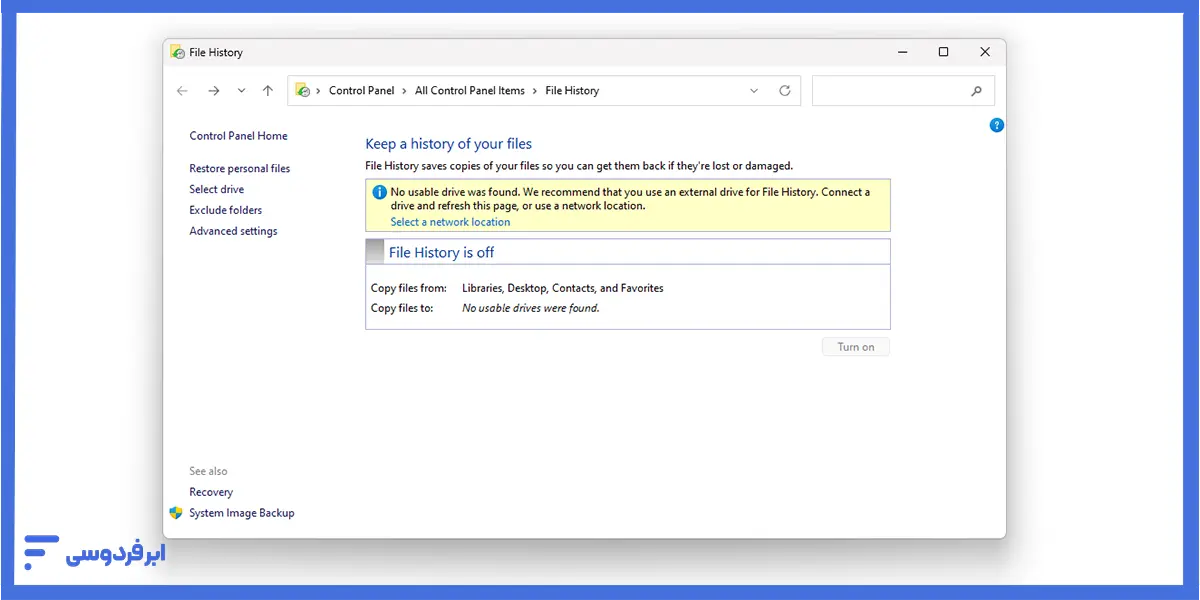Click the search magnifier icon

(x=976, y=91)
